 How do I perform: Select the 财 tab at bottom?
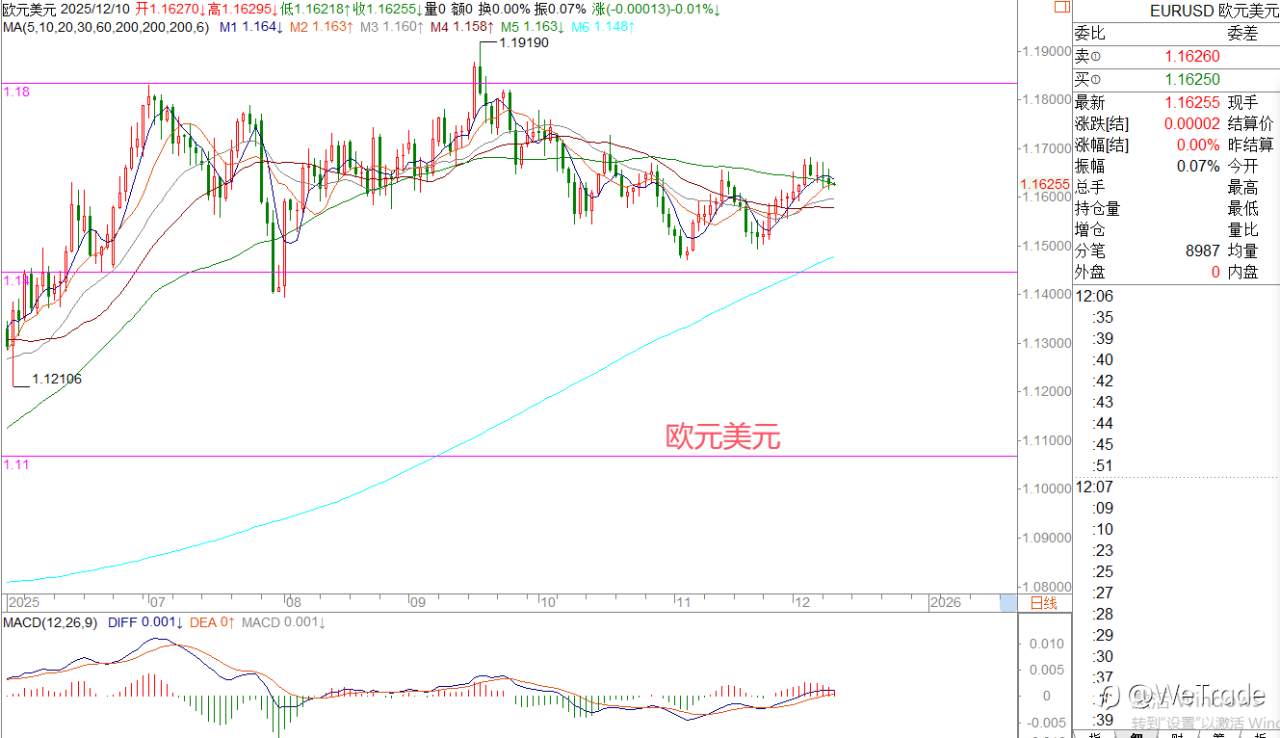coord(1177,734)
